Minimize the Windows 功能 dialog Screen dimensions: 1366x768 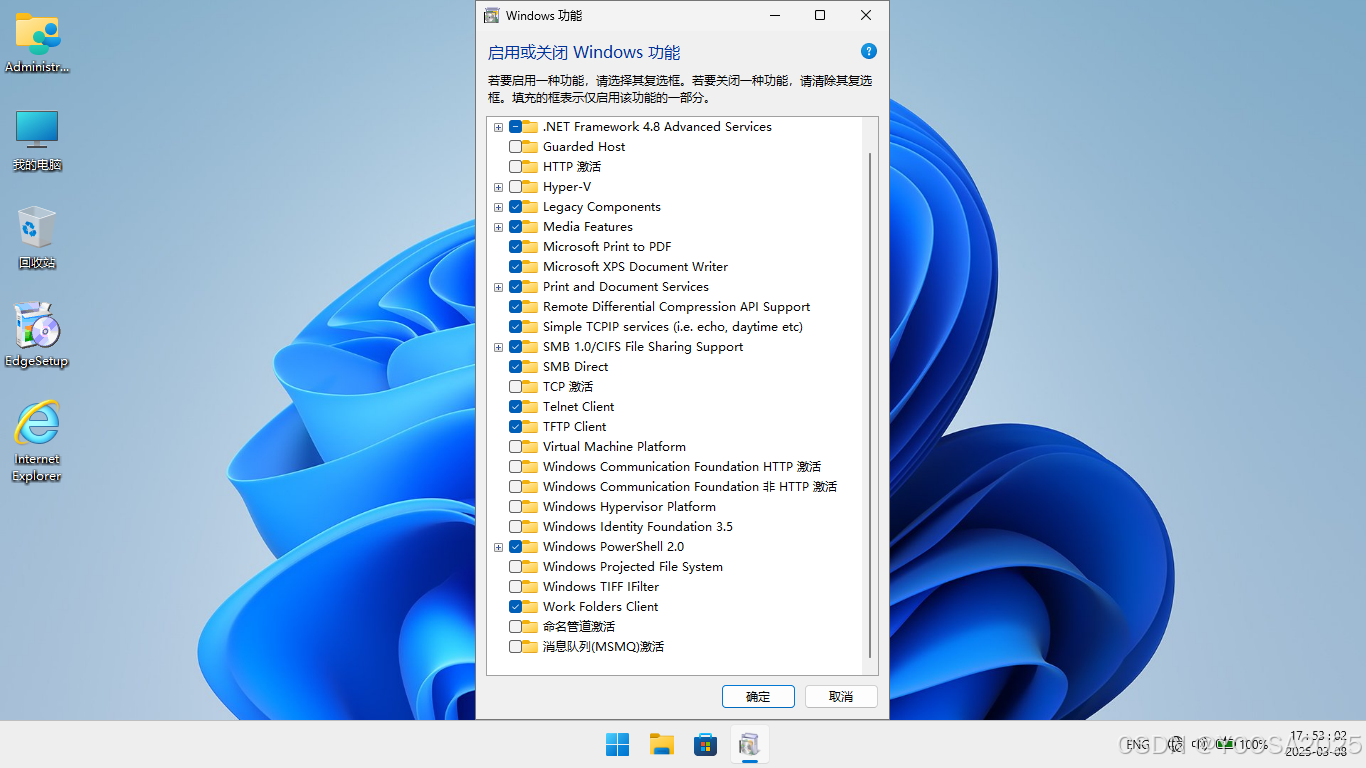click(774, 15)
